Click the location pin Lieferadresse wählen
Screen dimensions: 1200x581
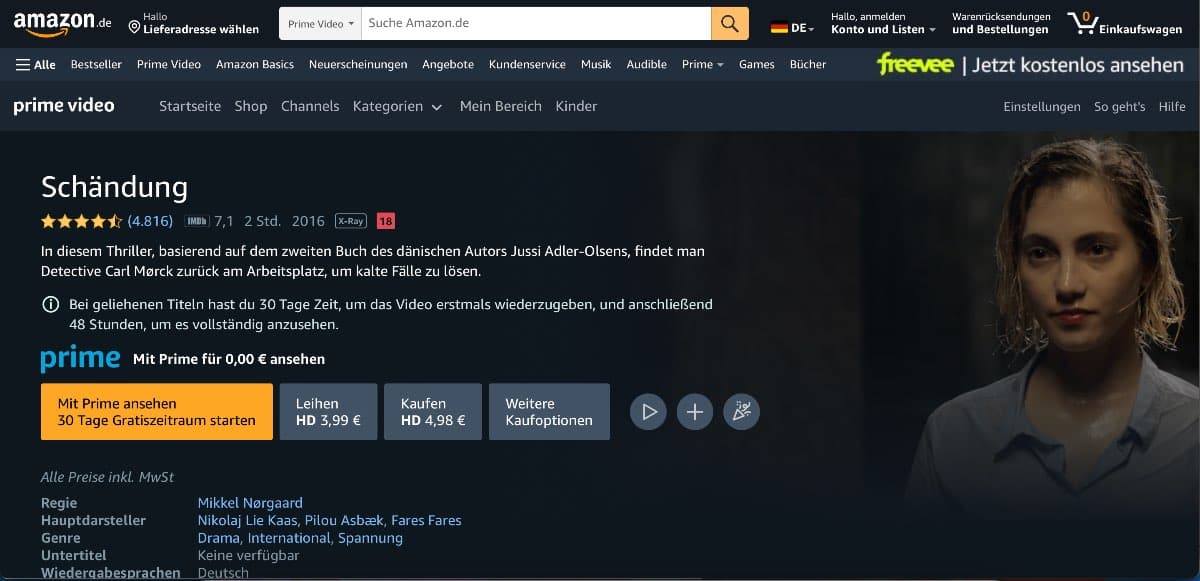click(x=193, y=23)
